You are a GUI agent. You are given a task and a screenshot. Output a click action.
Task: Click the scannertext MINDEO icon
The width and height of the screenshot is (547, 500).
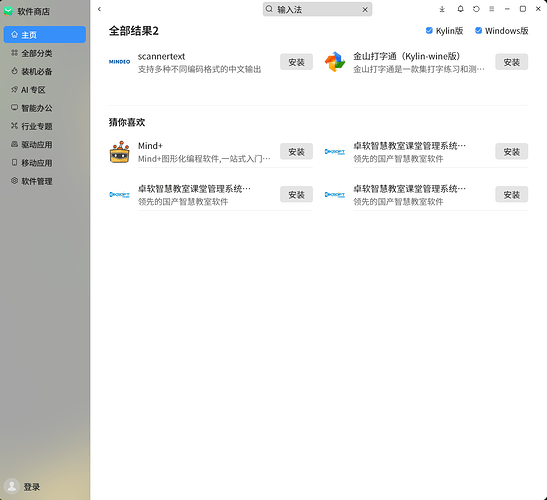119,62
